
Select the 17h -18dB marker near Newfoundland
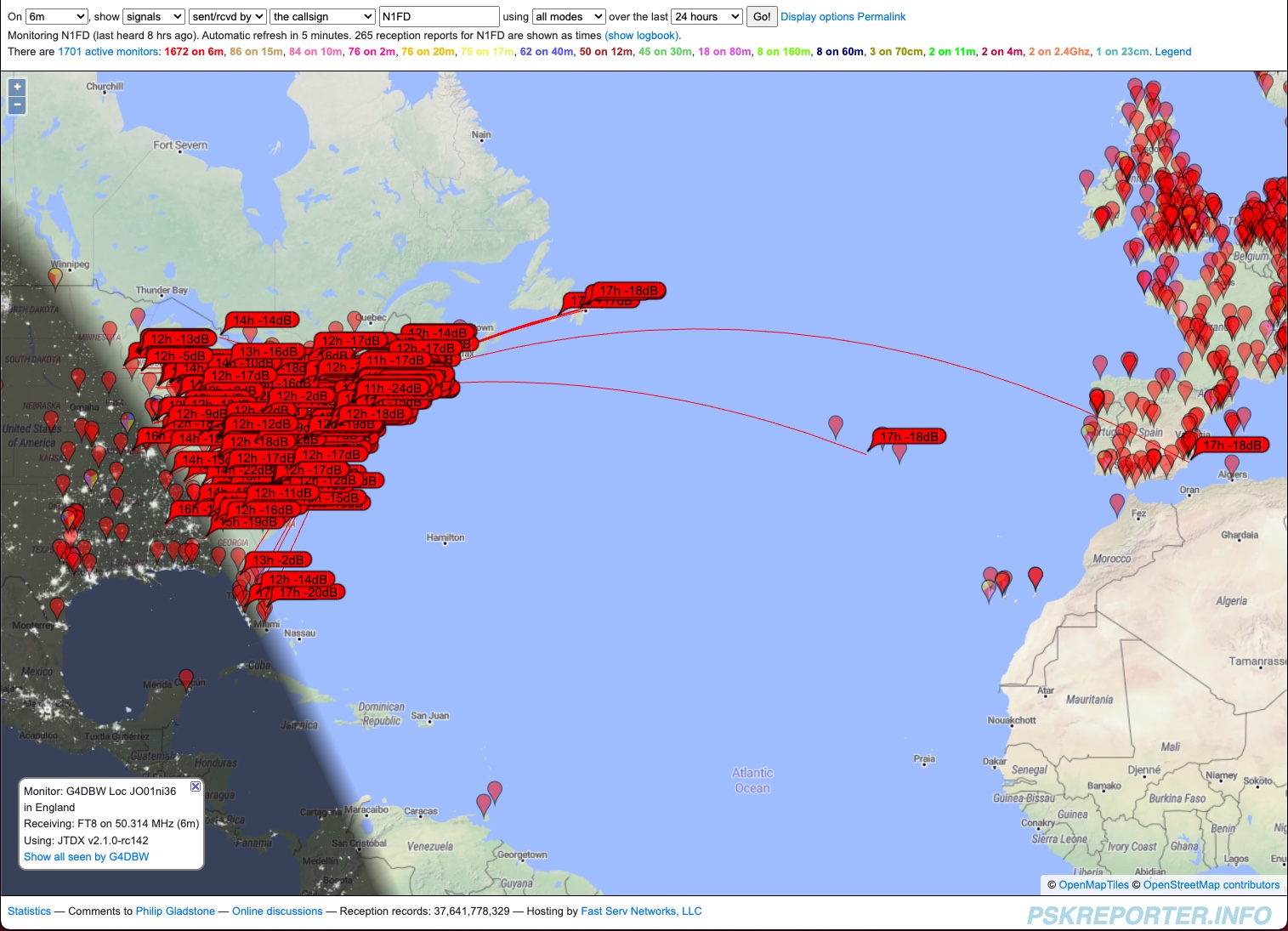tap(628, 291)
